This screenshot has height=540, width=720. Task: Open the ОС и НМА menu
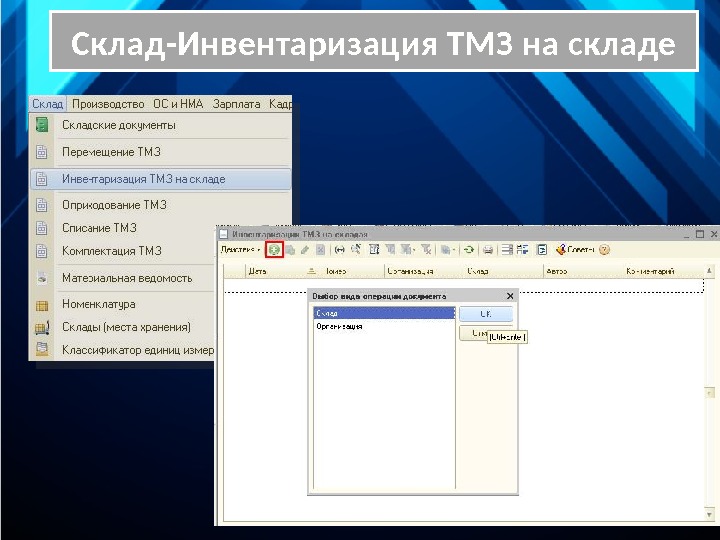coord(178,104)
